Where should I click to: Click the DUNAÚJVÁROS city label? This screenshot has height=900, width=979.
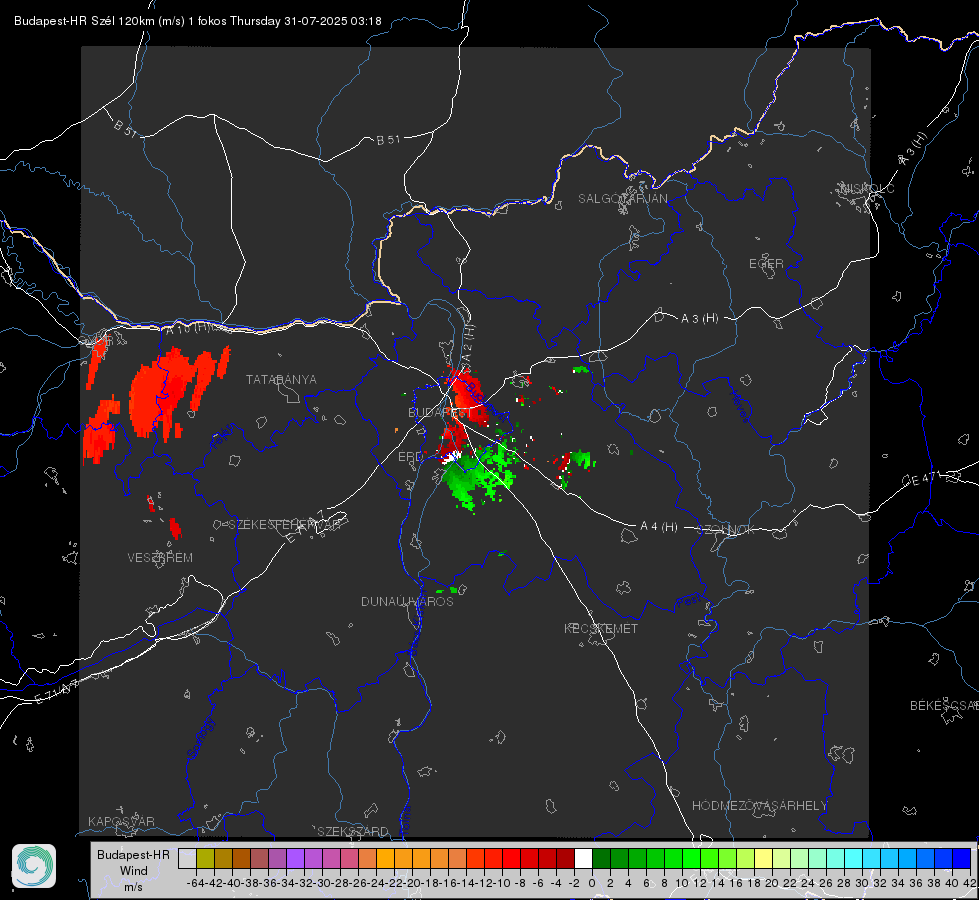click(407, 601)
